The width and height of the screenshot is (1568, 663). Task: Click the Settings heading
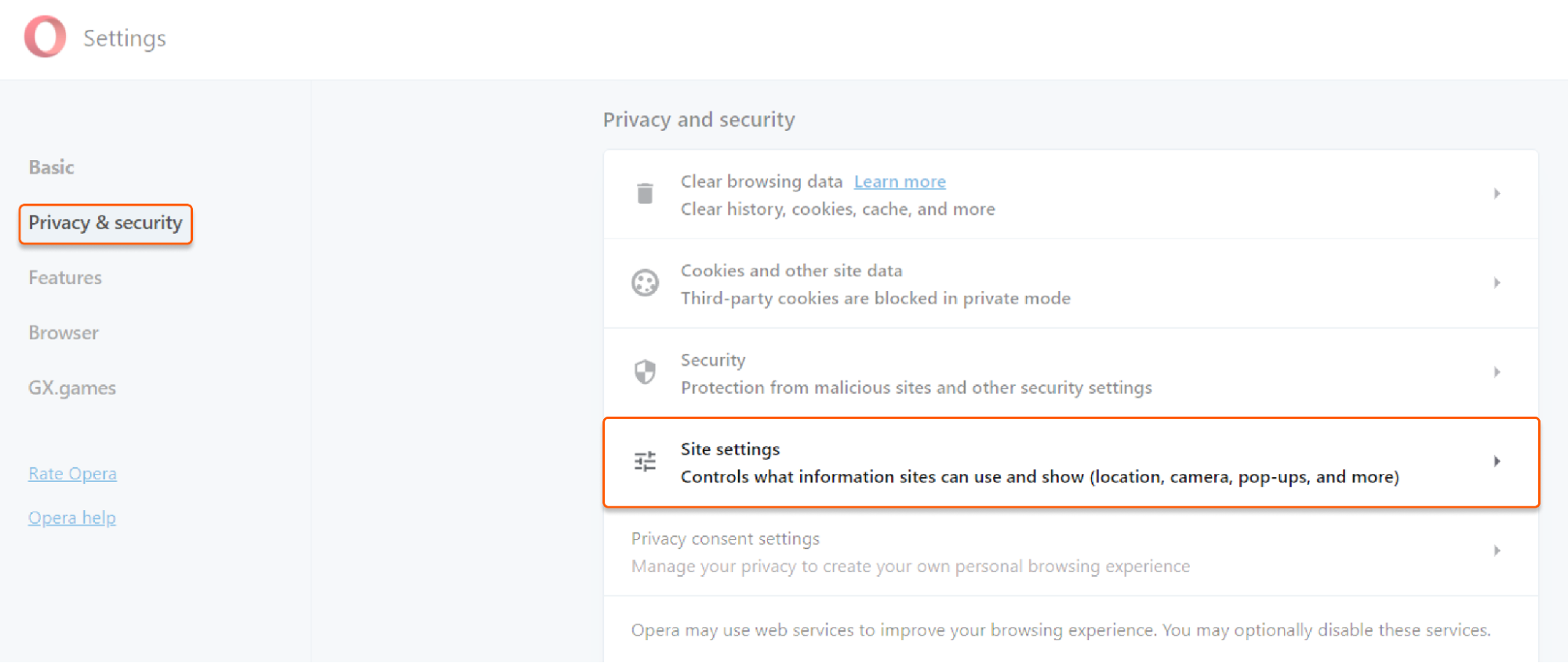(x=125, y=38)
